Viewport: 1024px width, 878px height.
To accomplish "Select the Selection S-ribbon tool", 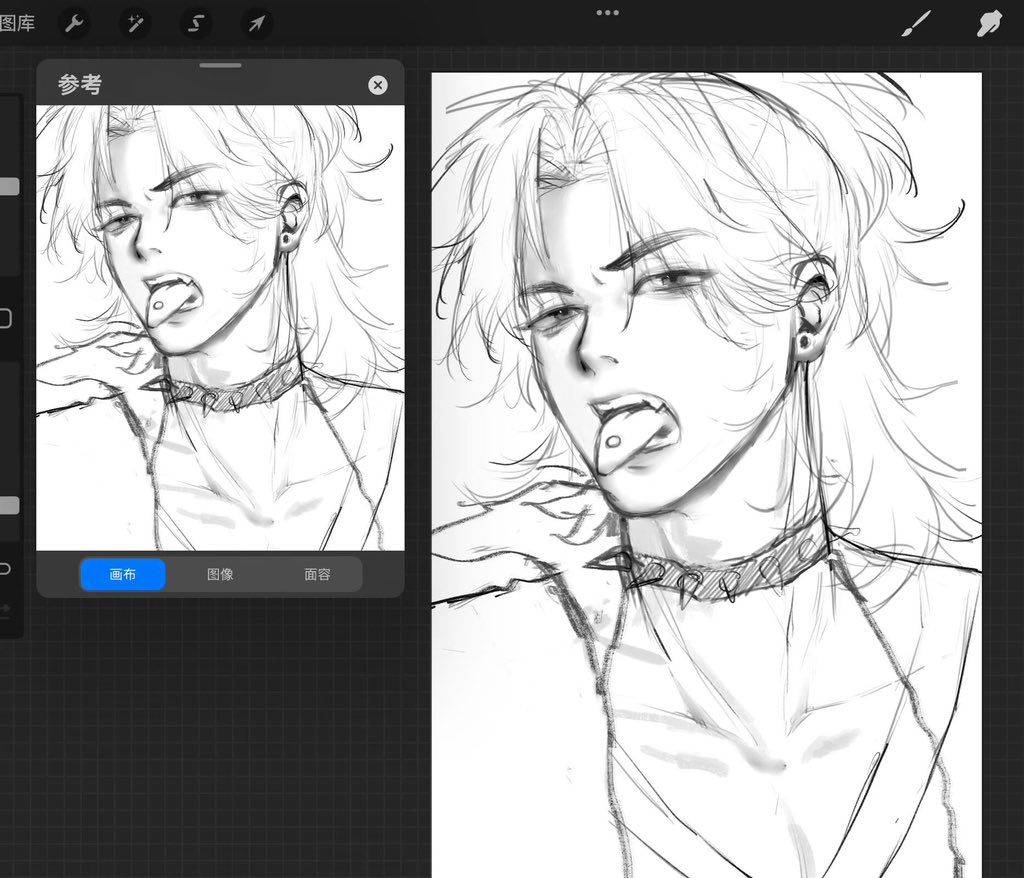I will [x=196, y=24].
